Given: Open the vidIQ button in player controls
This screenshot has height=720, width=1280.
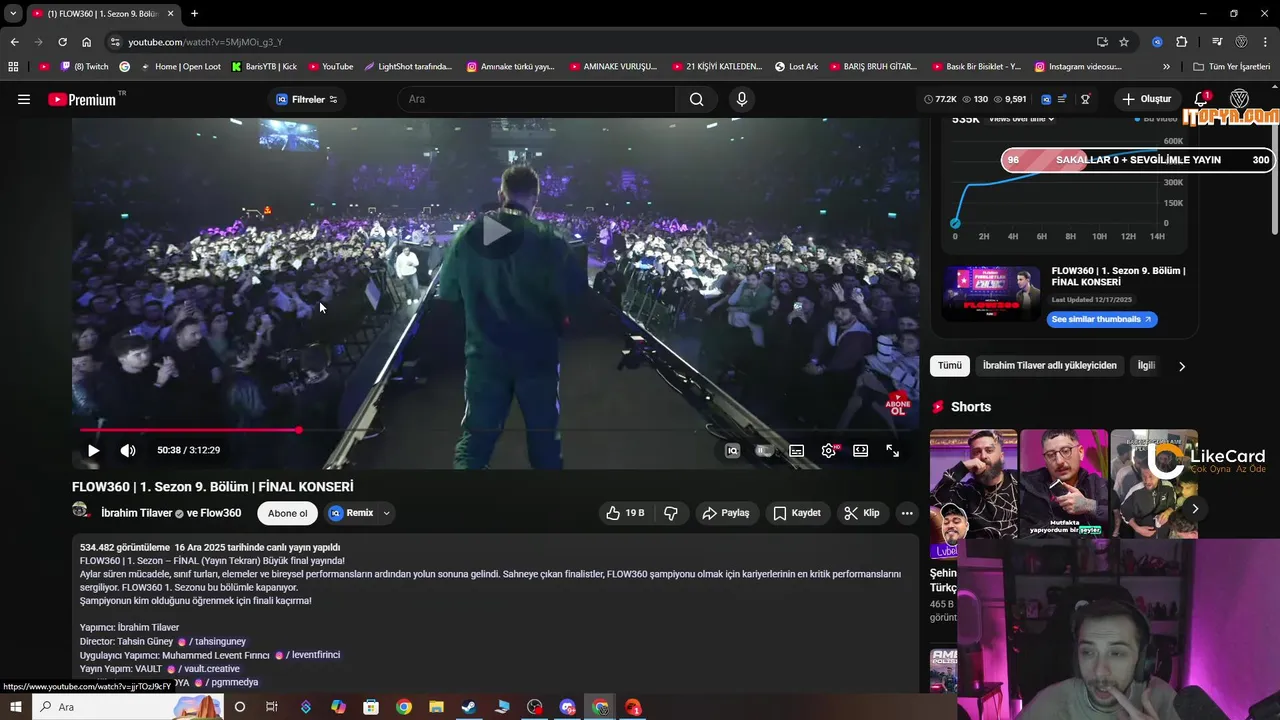Looking at the screenshot, I should 732,451.
